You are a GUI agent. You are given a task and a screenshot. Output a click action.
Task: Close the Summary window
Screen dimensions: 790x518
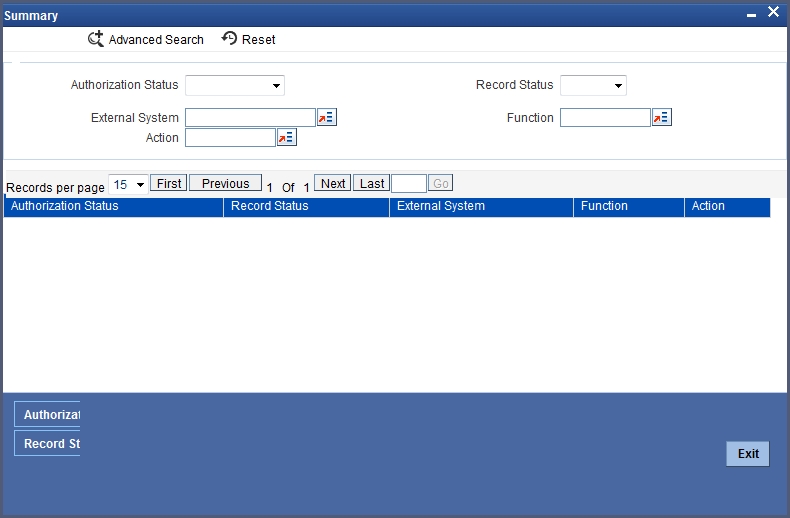tap(773, 12)
